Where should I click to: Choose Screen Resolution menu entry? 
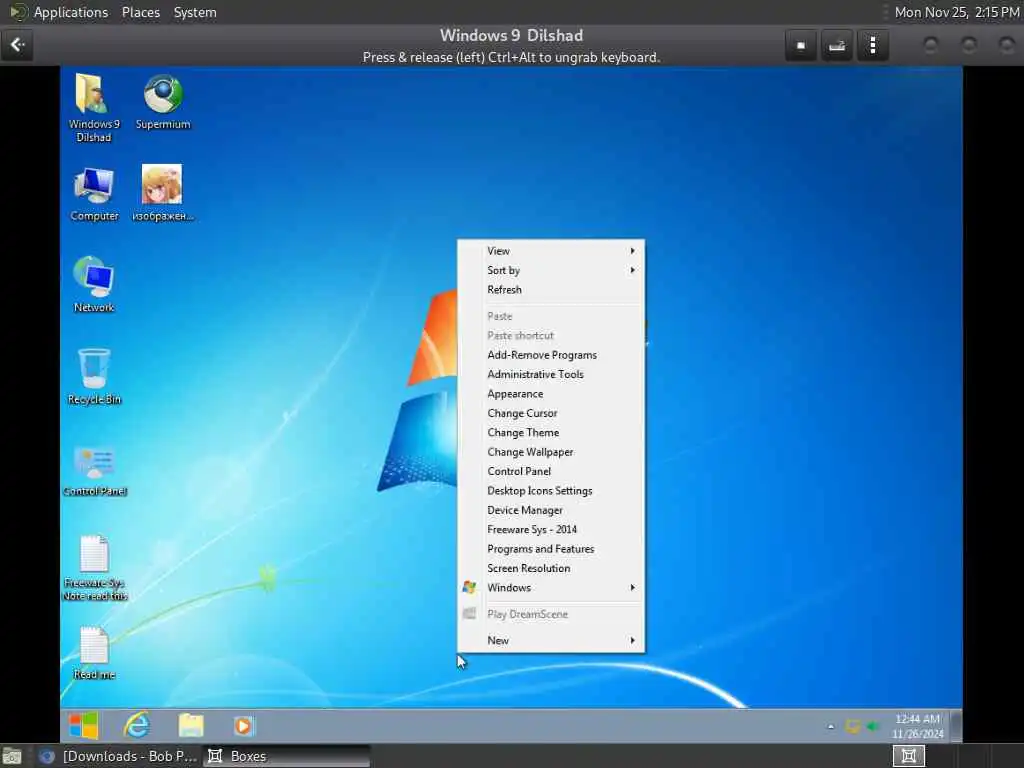tap(551, 568)
